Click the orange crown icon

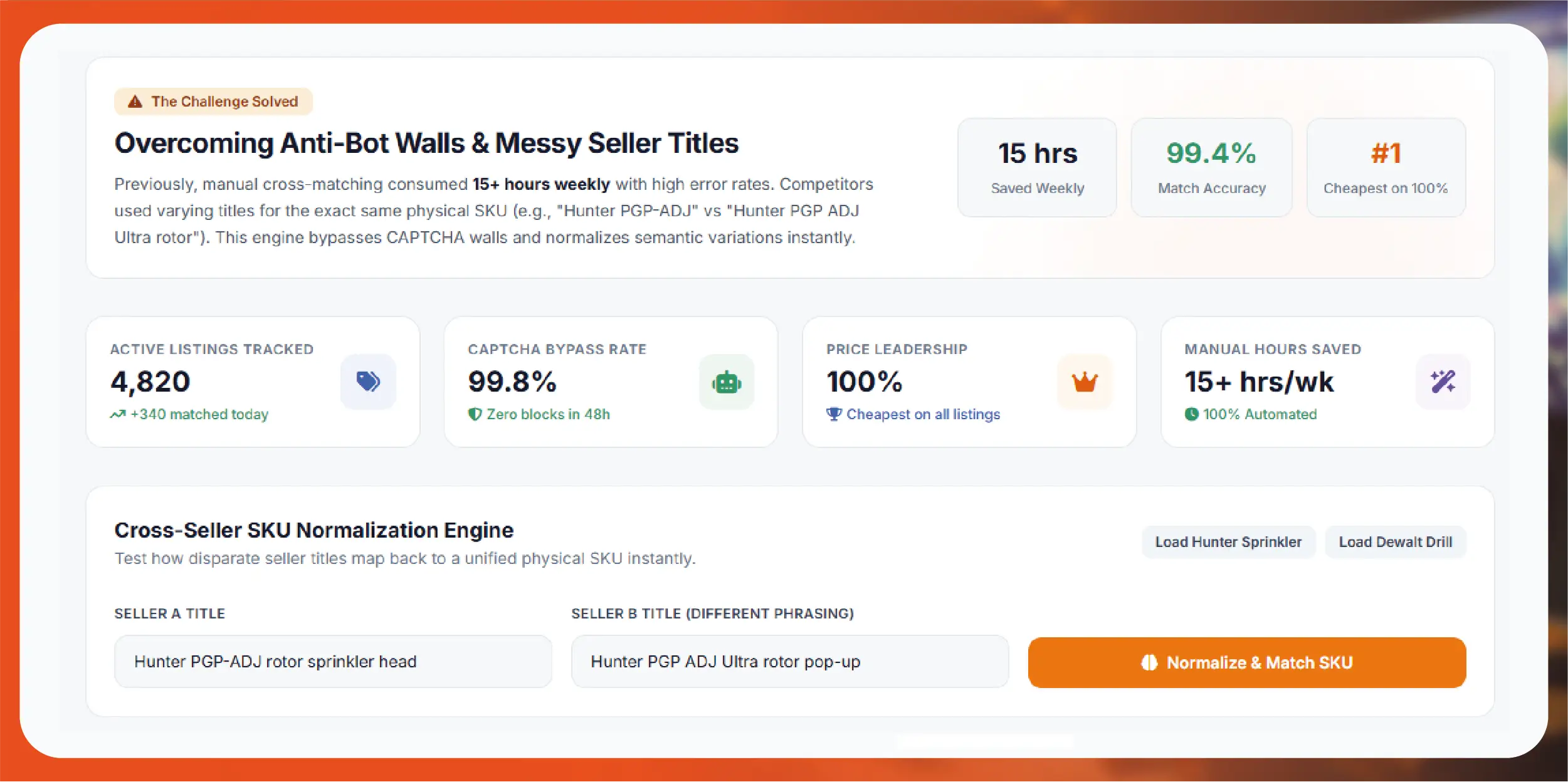(1085, 382)
